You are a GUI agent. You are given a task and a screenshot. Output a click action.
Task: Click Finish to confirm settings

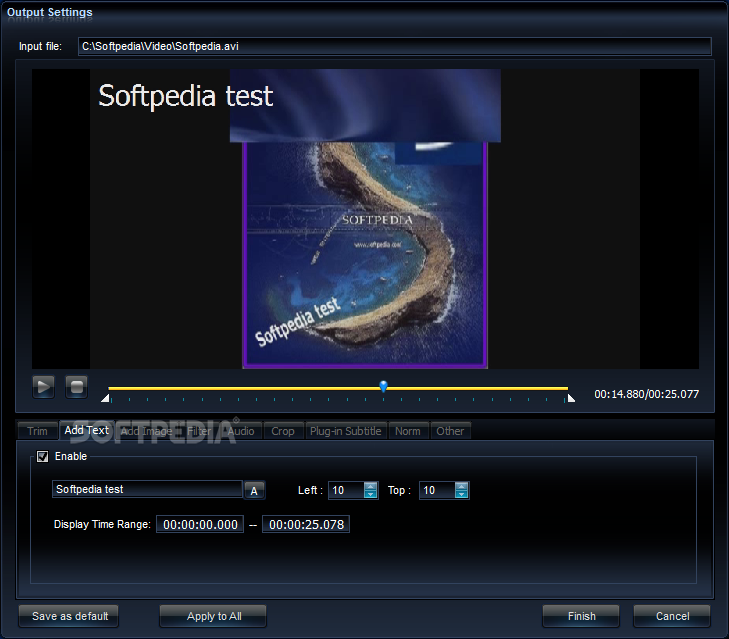[x=582, y=616]
